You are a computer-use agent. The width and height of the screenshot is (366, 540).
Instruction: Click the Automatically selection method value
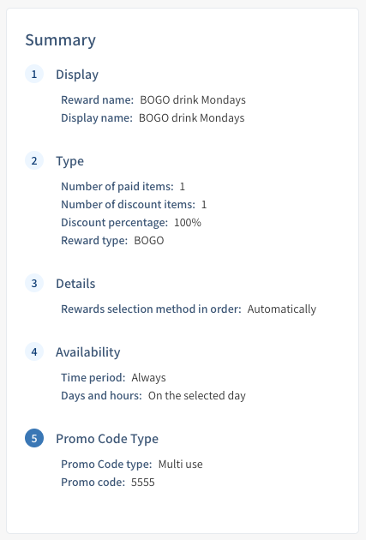pos(282,309)
